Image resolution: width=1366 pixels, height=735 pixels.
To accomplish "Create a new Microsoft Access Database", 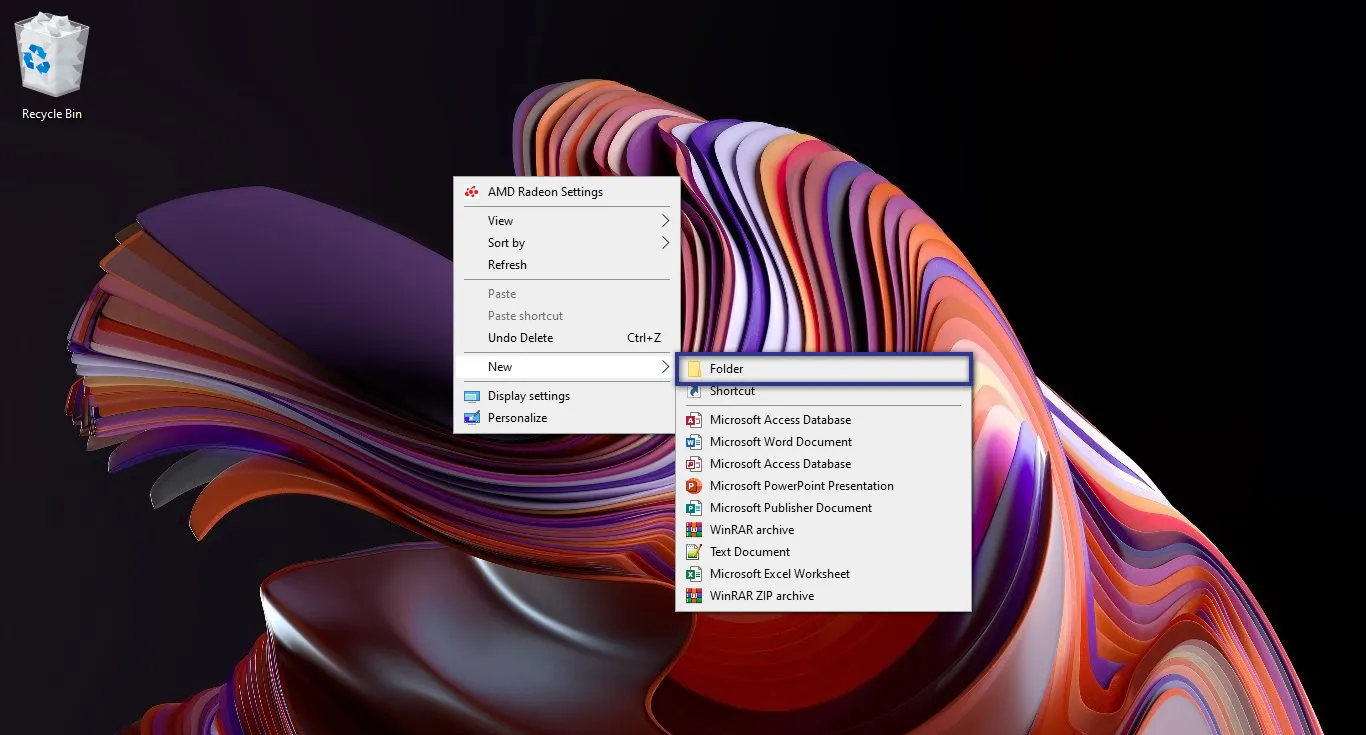I will click(780, 419).
